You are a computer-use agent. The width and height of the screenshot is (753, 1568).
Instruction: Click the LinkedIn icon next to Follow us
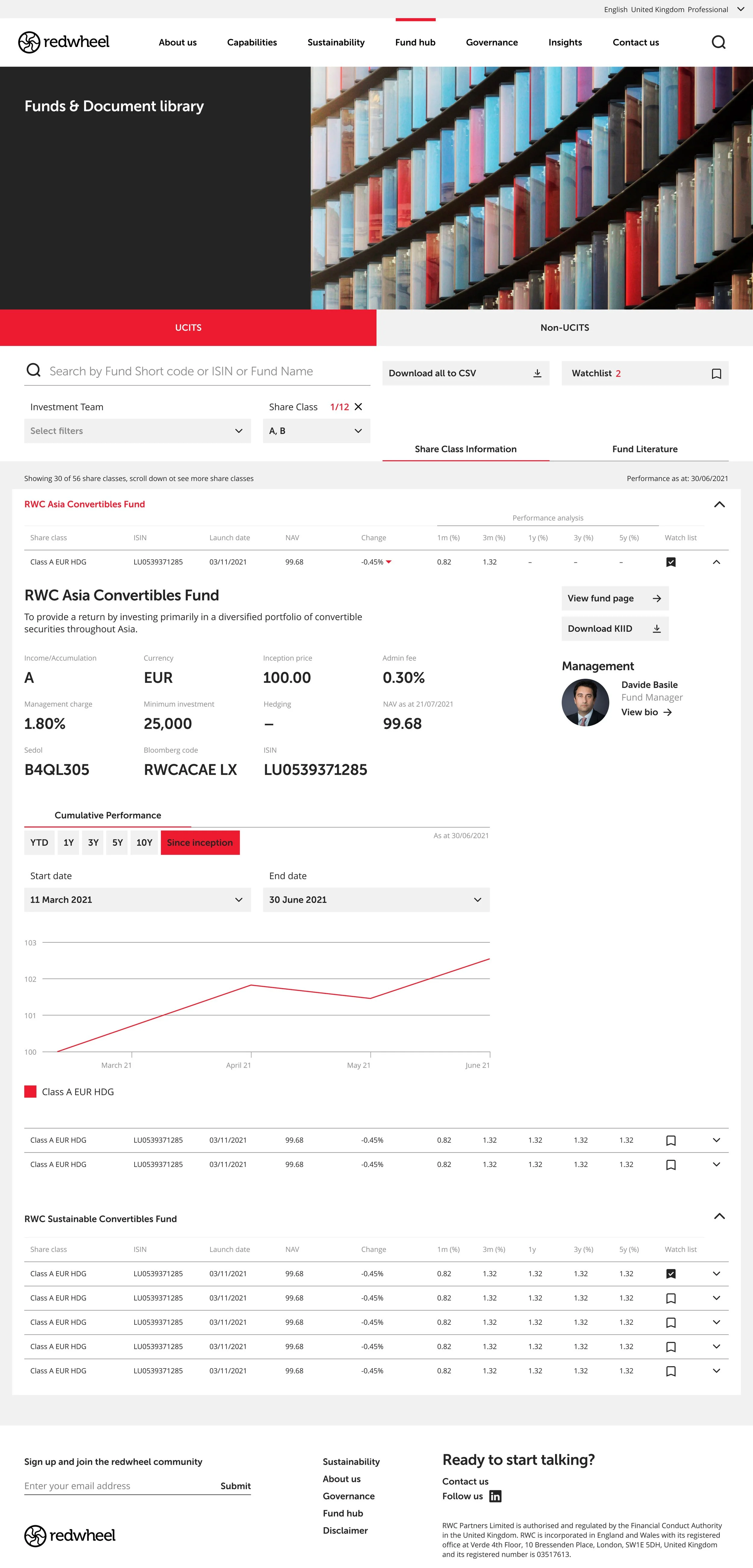(495, 1496)
